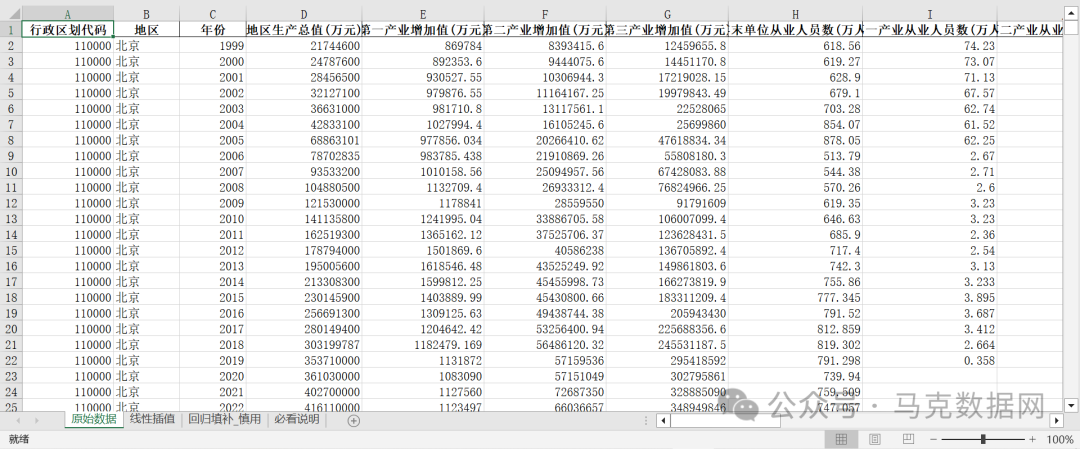Switch to Page Break Preview view
The height and width of the screenshot is (449, 1080).
coord(908,439)
